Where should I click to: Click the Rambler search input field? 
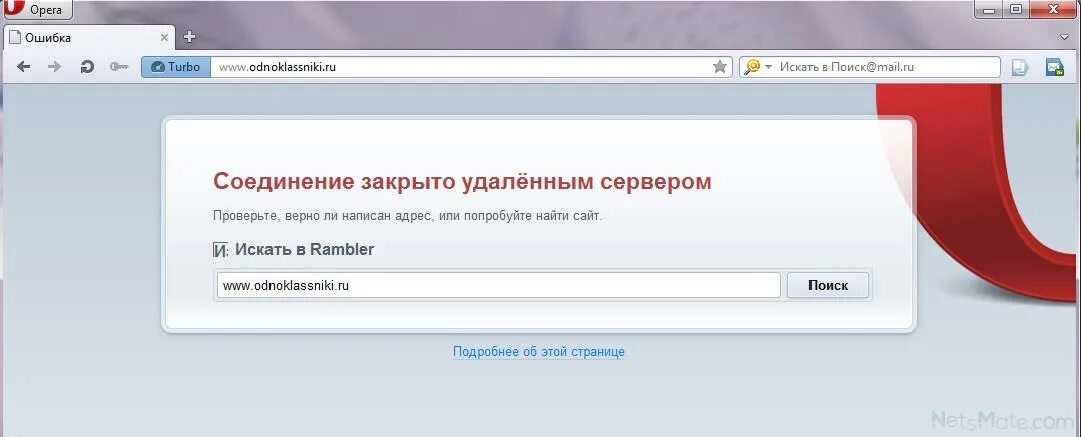click(498, 285)
